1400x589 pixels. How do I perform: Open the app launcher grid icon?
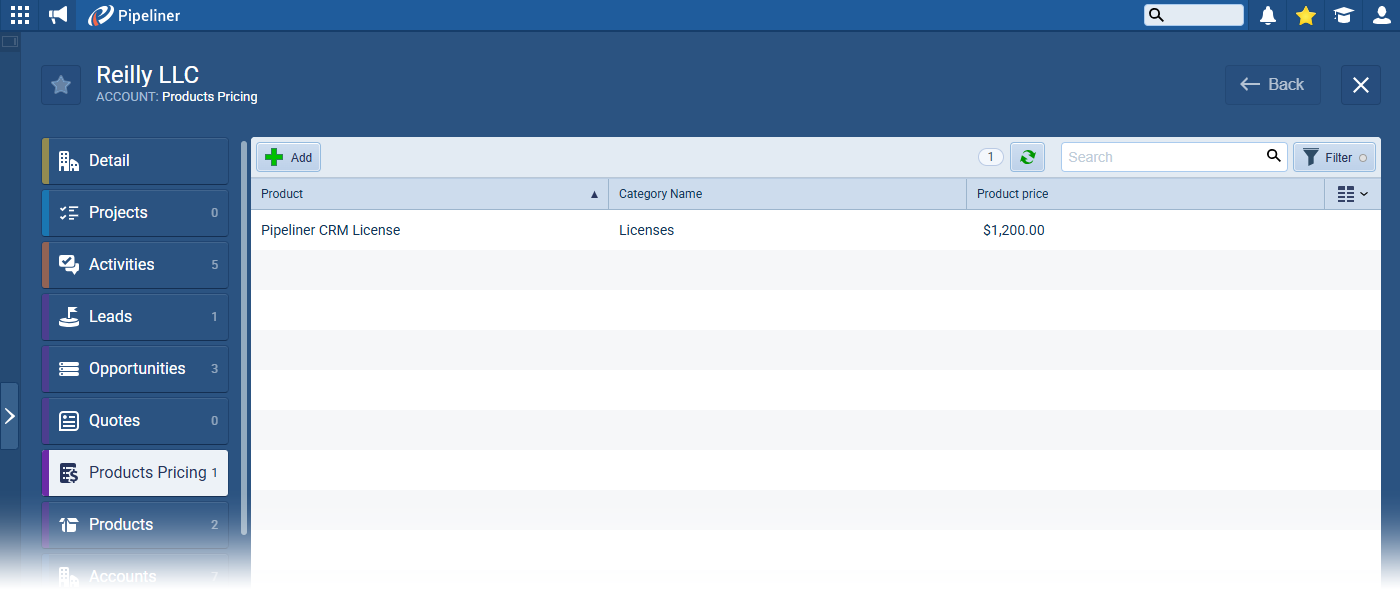pyautogui.click(x=20, y=15)
